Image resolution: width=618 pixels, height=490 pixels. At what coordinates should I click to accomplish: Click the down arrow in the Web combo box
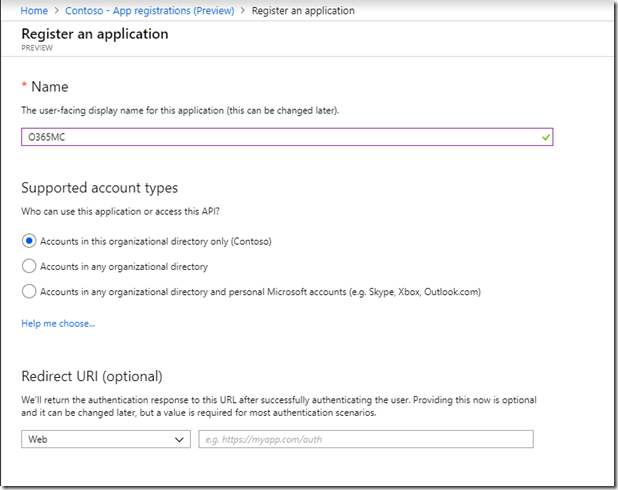coord(179,440)
